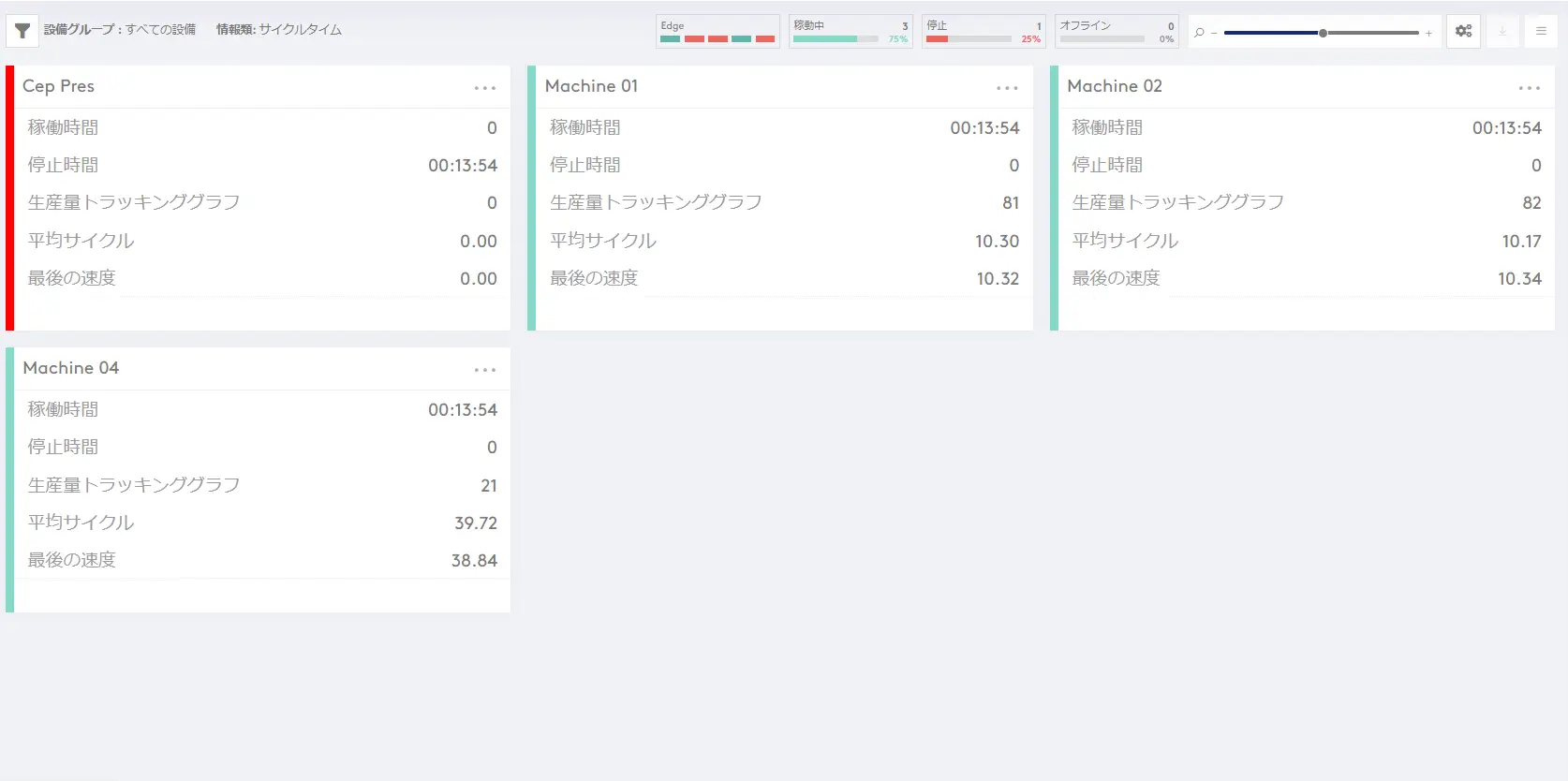Open Machine 04 card options ellipsis
Viewport: 1568px width, 781px height.
point(485,370)
